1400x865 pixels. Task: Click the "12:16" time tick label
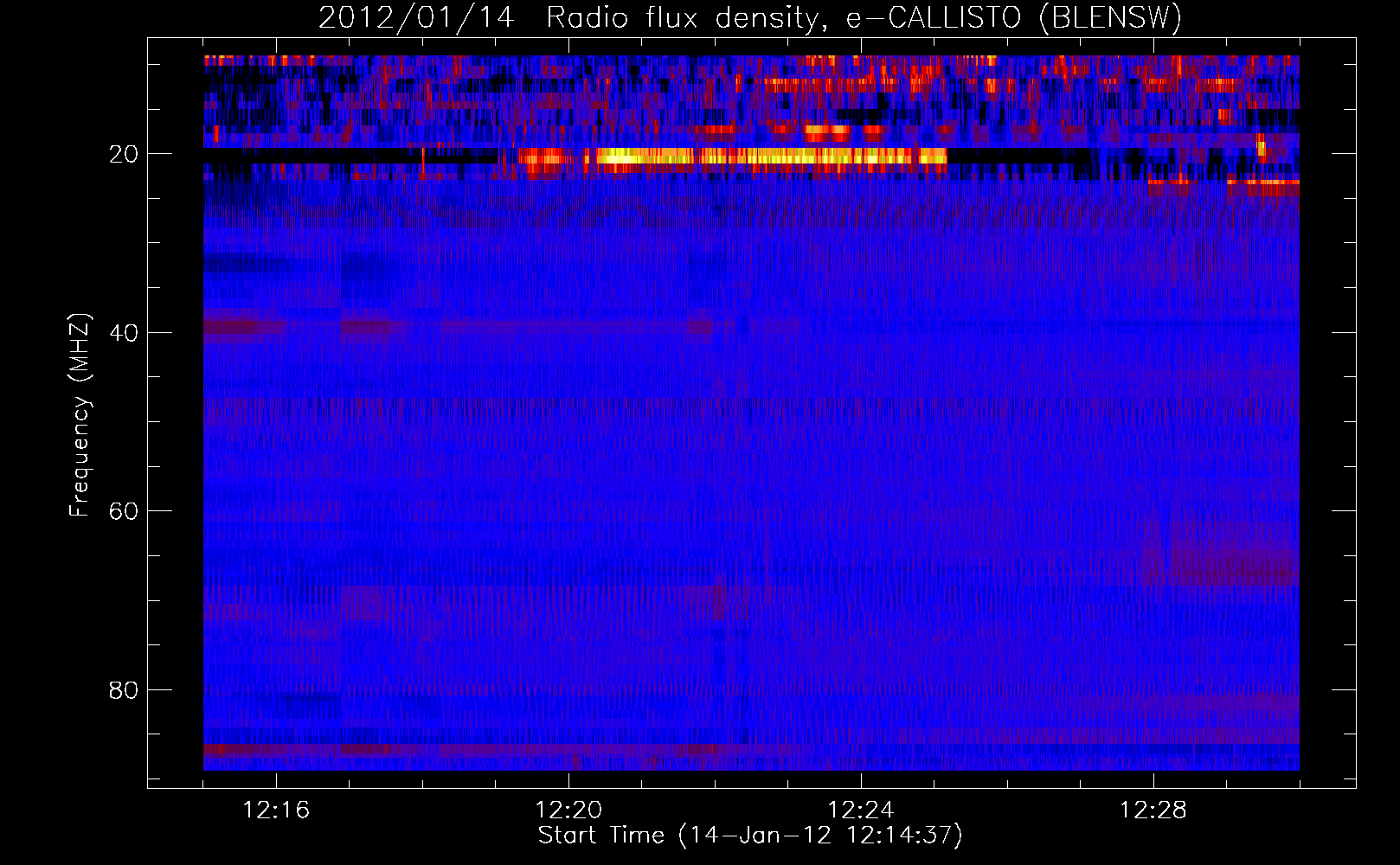pyautogui.click(x=276, y=810)
